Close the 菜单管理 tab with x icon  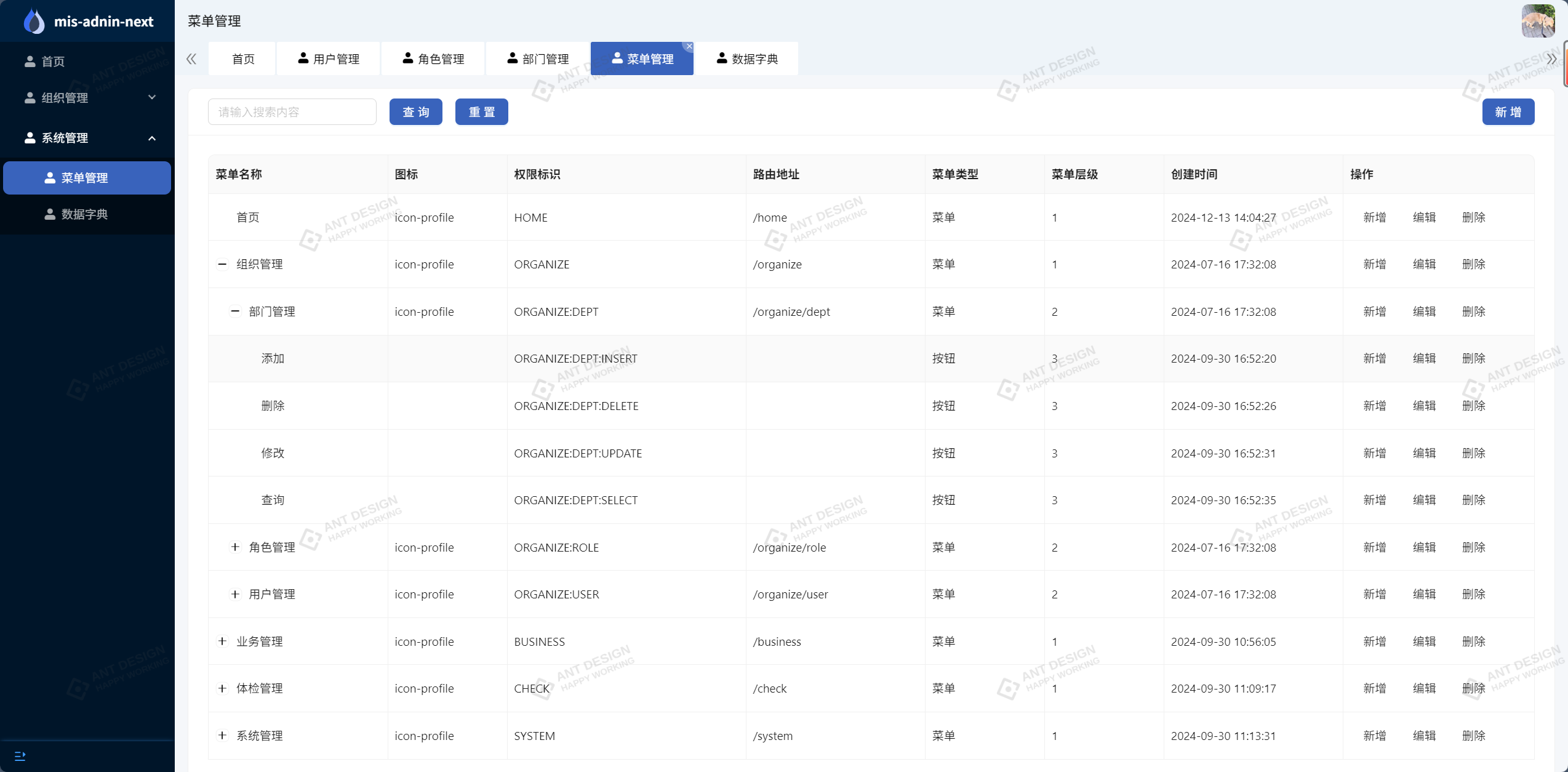coord(689,46)
